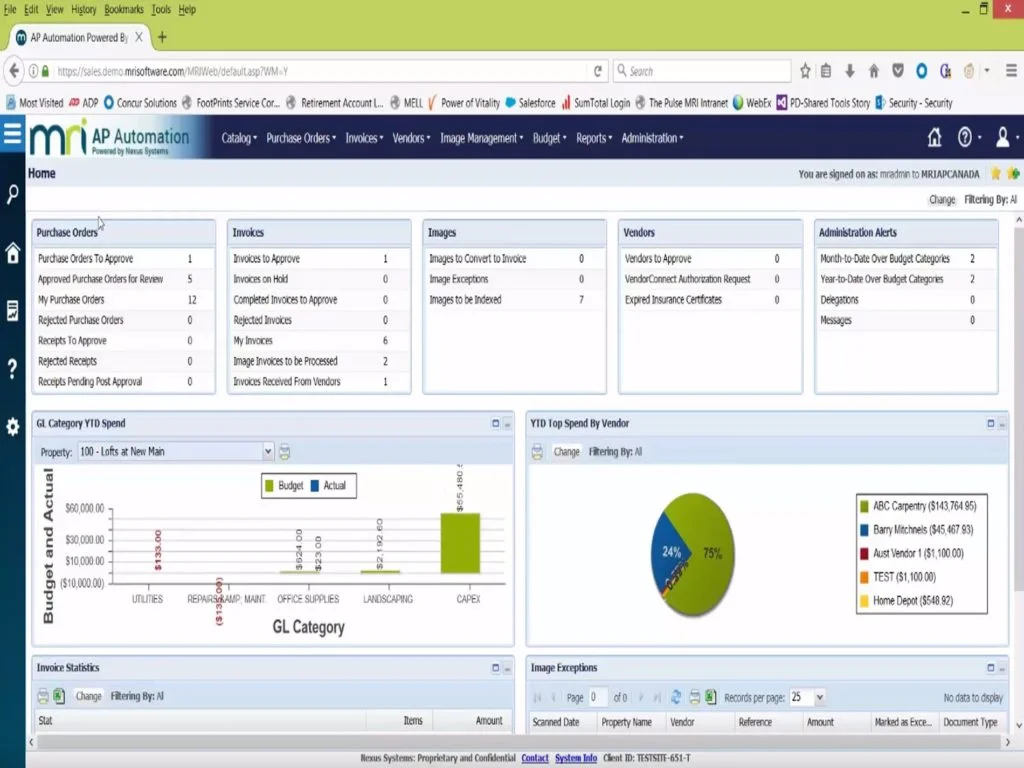Click the Excel export icon in Image Exceptions

711,697
